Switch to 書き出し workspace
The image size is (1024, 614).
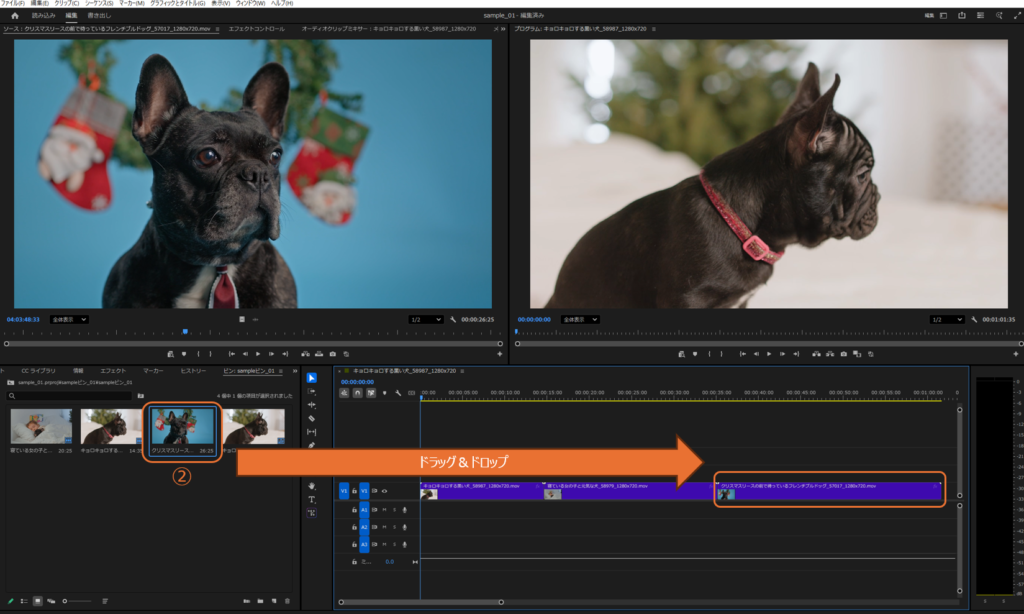[99, 16]
